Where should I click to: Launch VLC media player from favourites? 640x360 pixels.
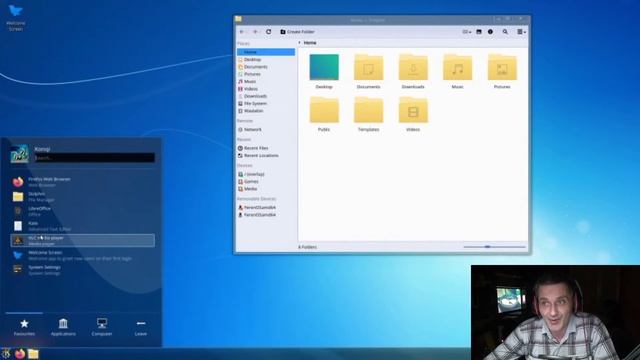tap(82, 240)
